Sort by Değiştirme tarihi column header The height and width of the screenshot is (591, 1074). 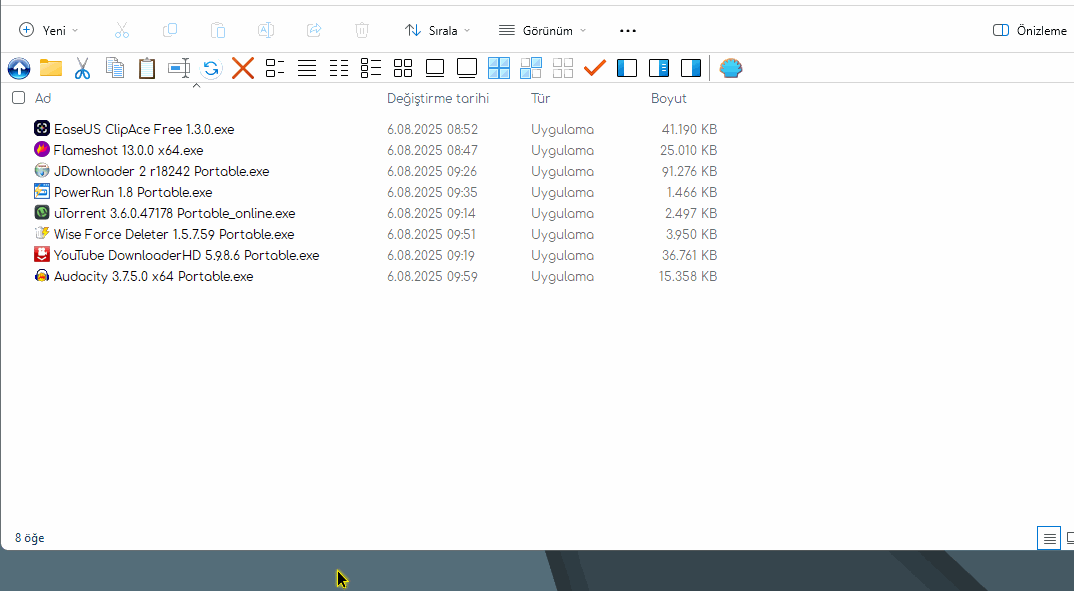coord(438,98)
